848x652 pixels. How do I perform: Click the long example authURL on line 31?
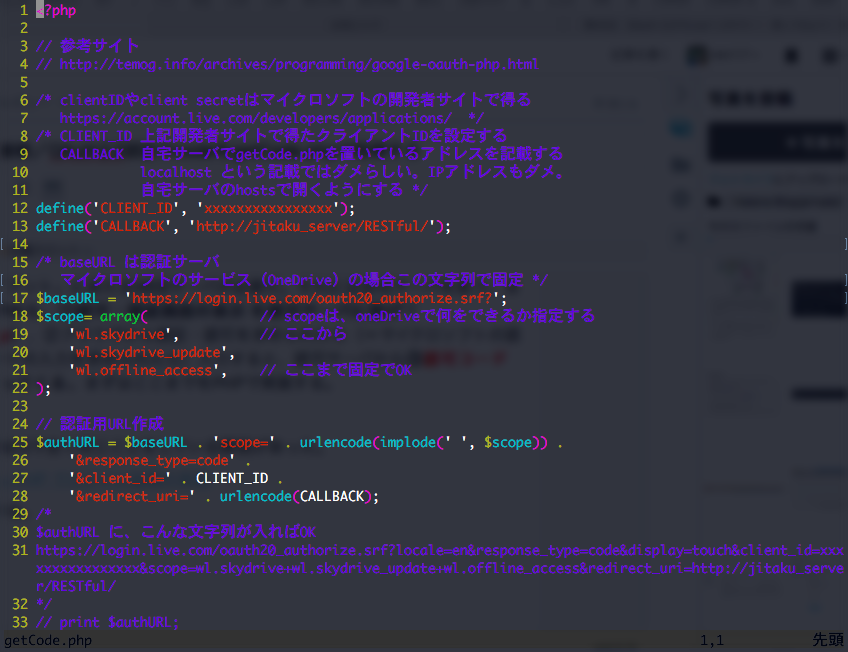click(x=300, y=550)
